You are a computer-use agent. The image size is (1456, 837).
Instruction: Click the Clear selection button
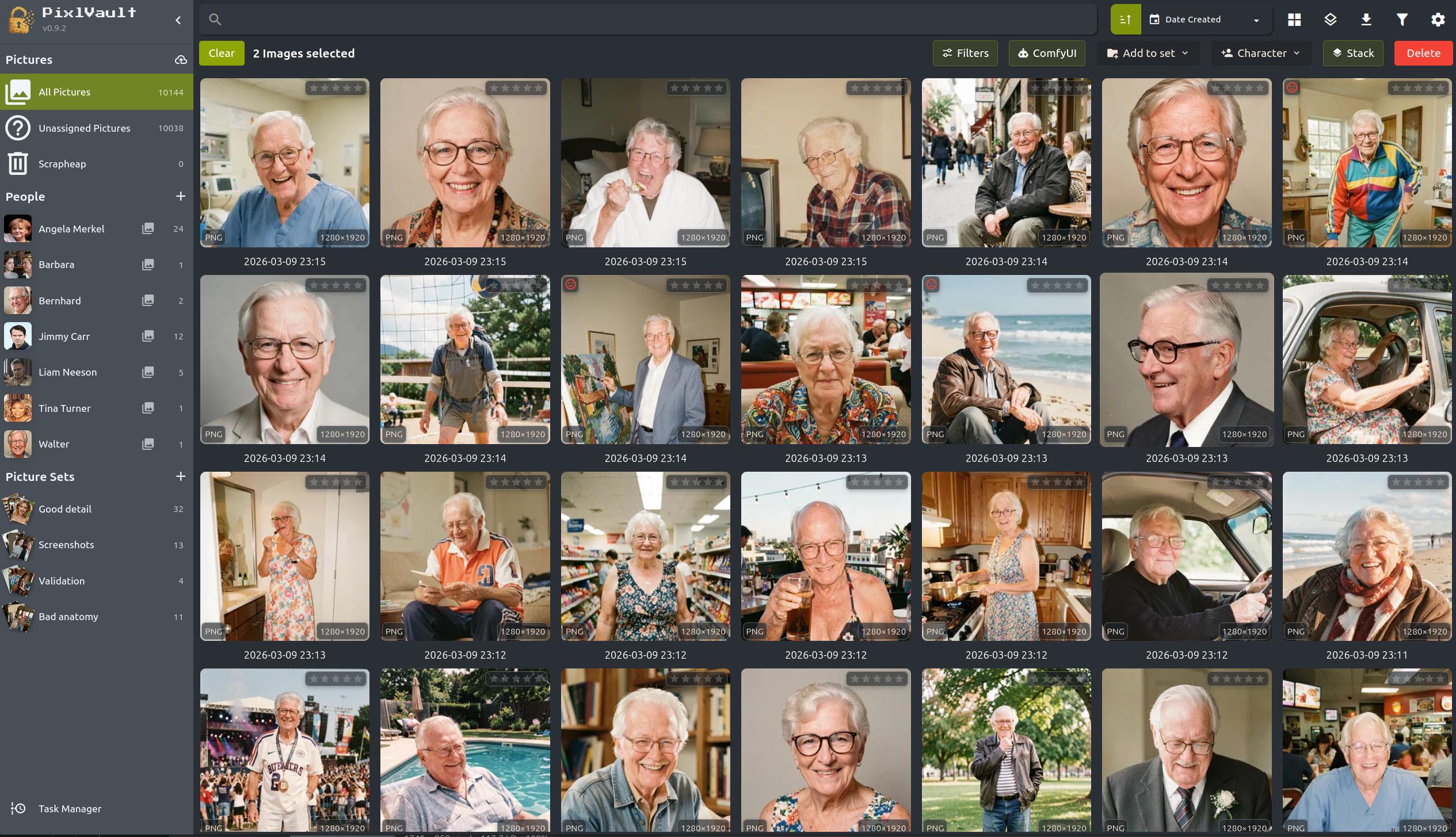(x=222, y=53)
